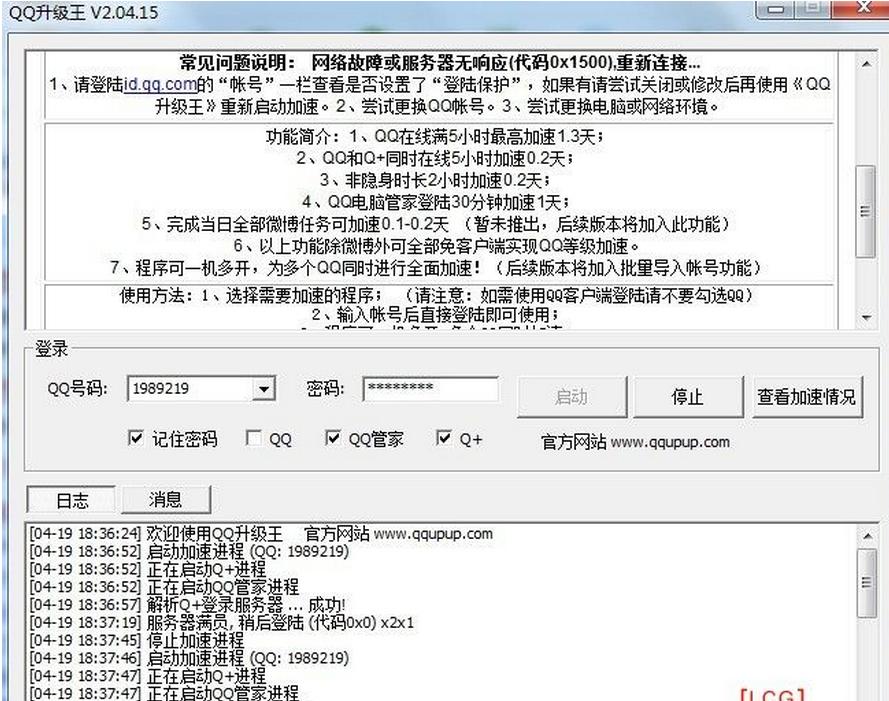Click the info panel scrollbar thumb
The width and height of the screenshot is (889, 701).
[865, 212]
